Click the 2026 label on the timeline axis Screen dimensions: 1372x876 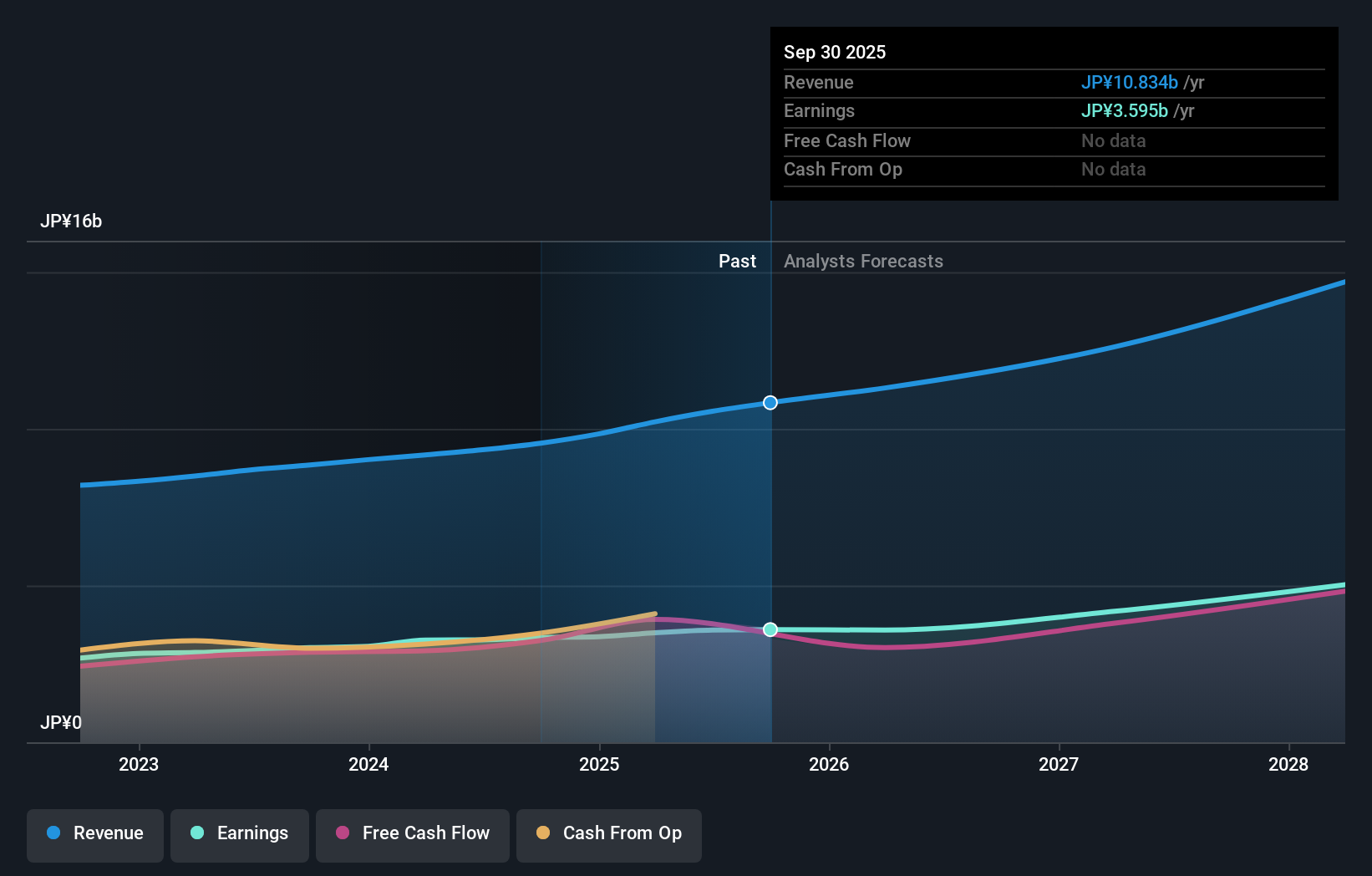click(828, 764)
